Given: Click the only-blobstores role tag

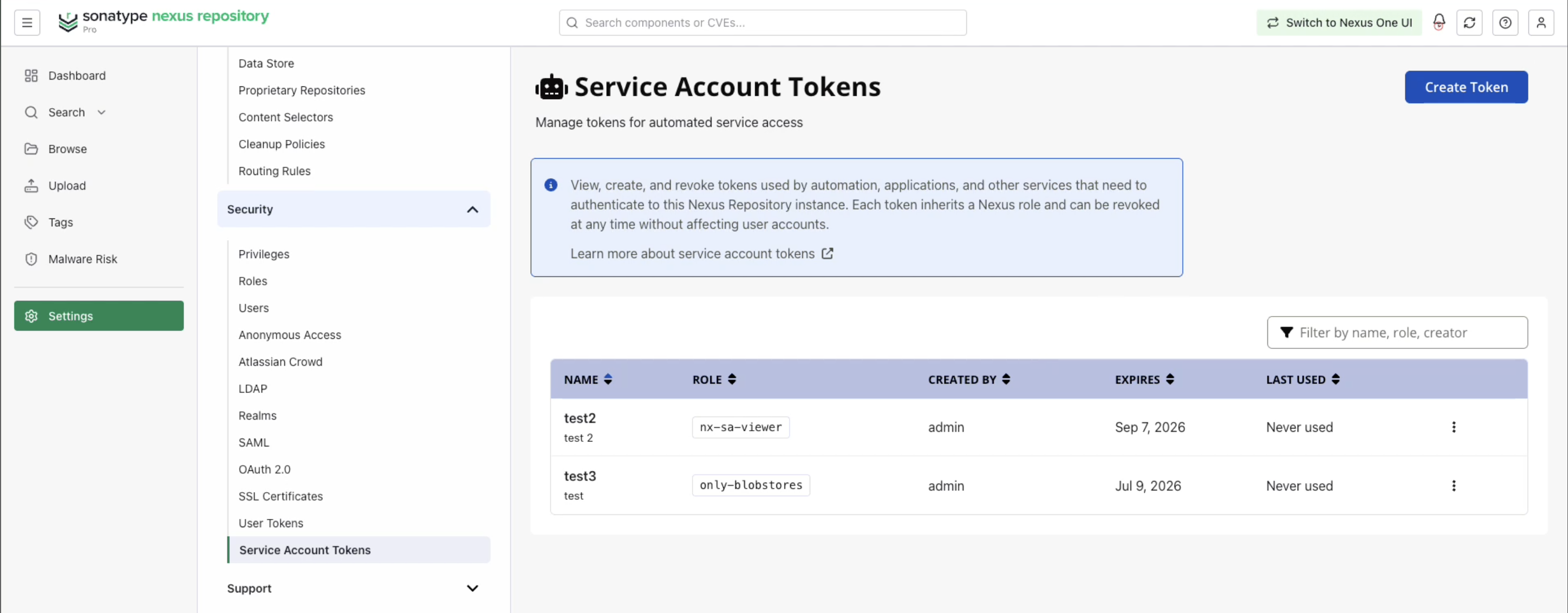Looking at the screenshot, I should [751, 485].
